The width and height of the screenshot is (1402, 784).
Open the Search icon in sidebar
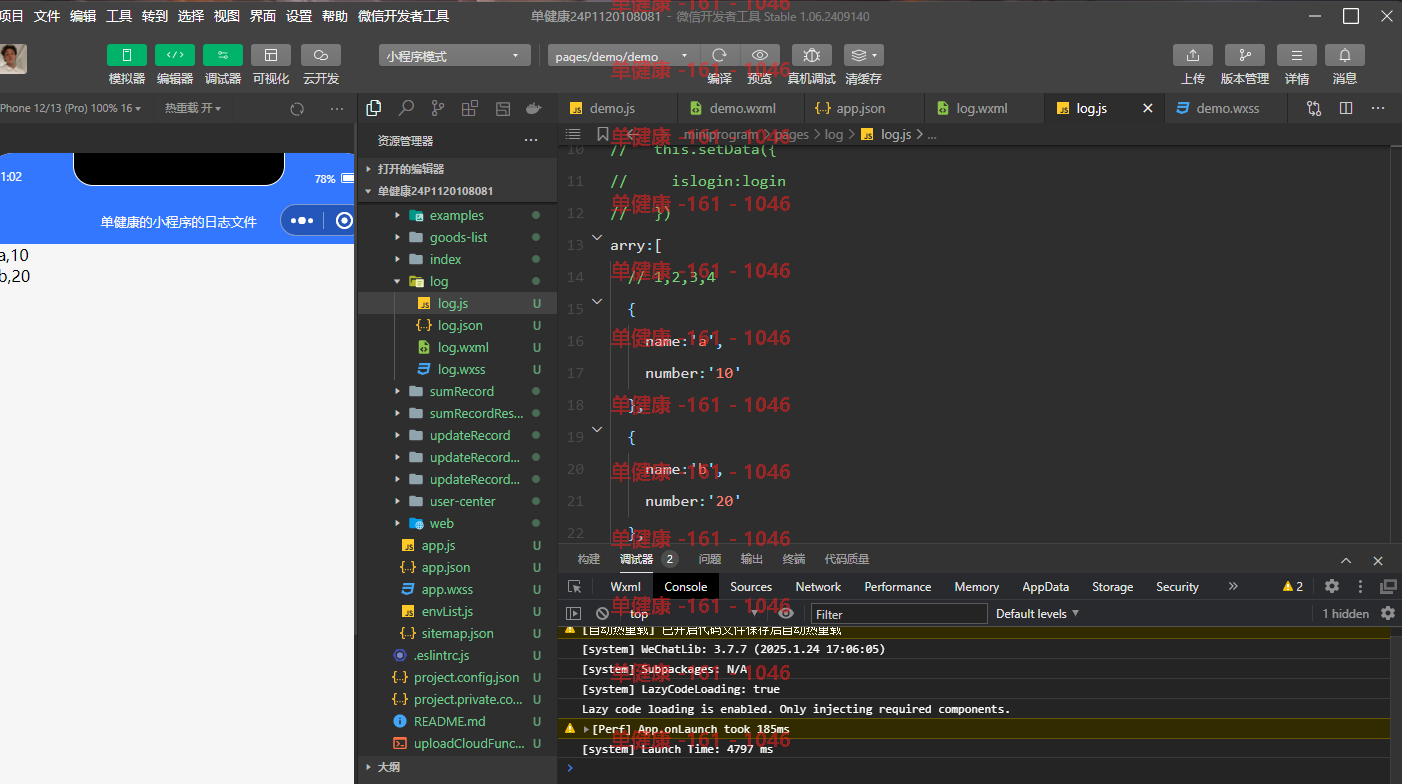click(406, 108)
